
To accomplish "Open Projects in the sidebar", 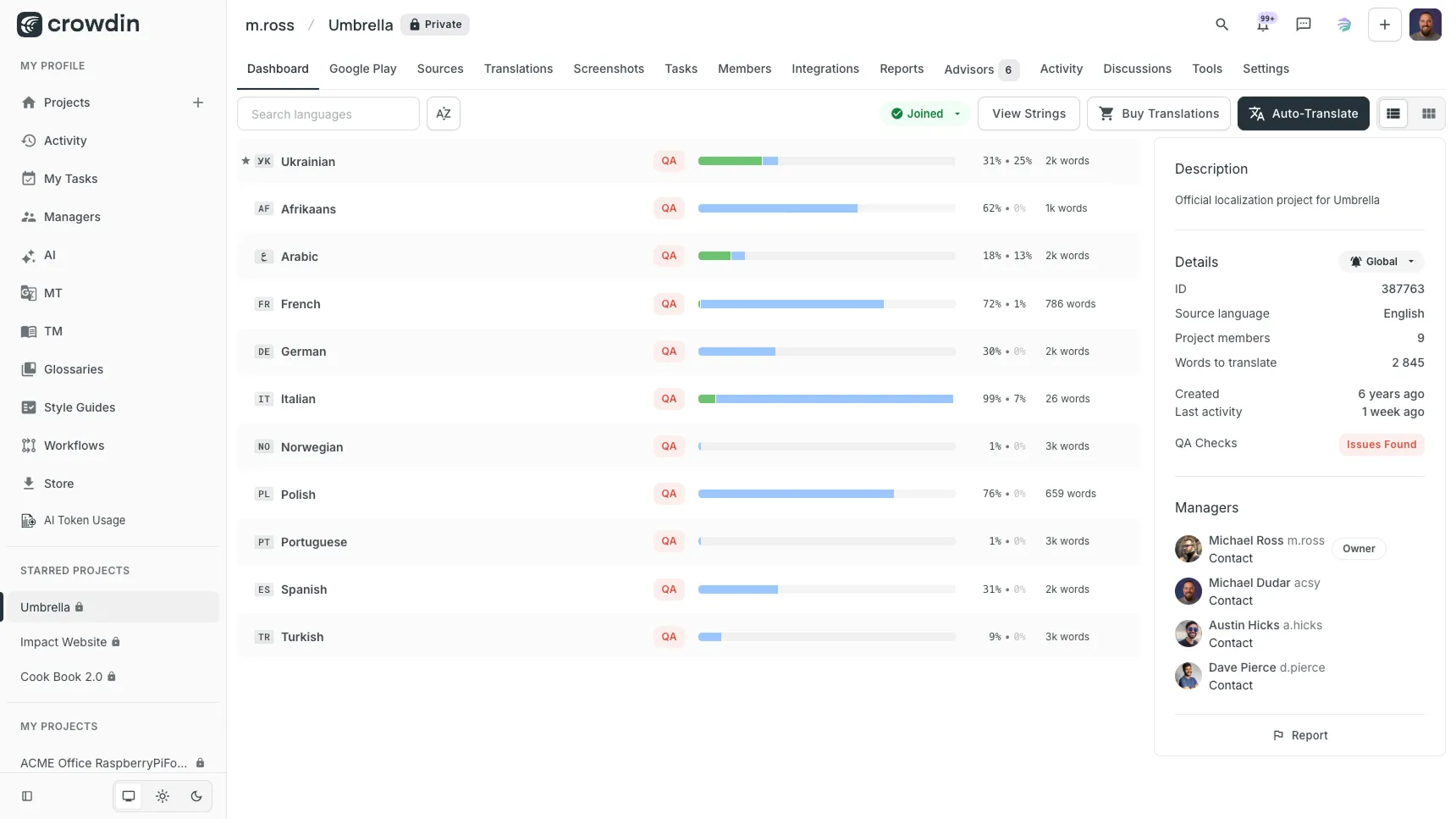I will point(67,102).
